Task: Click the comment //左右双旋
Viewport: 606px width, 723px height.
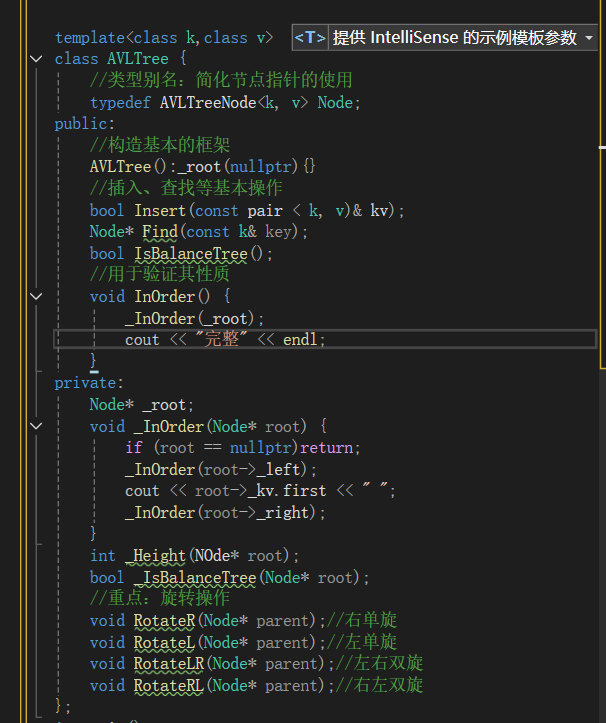Action: (379, 663)
